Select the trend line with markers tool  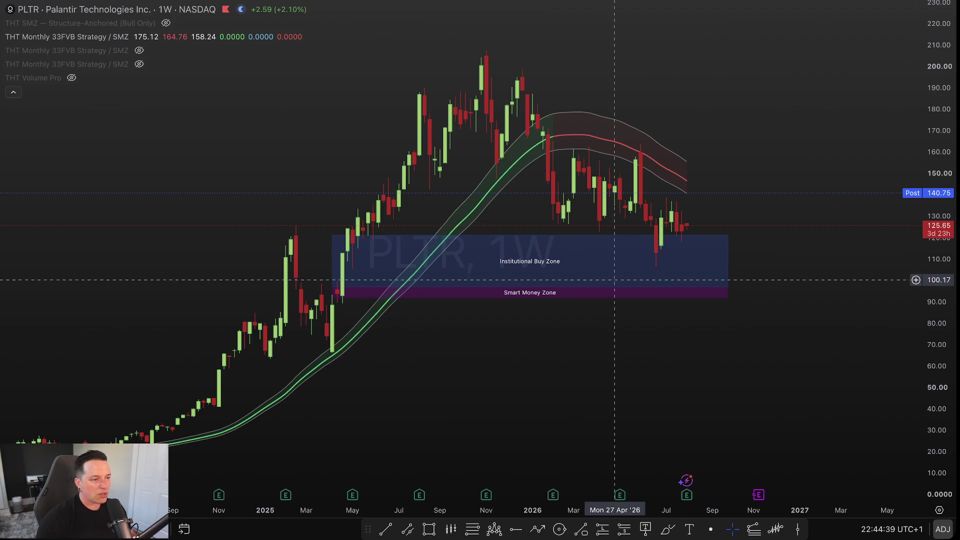(x=407, y=529)
